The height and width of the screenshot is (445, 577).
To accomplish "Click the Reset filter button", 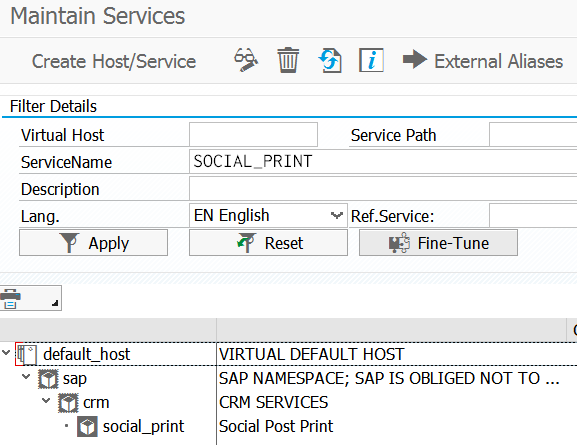I will 268,243.
